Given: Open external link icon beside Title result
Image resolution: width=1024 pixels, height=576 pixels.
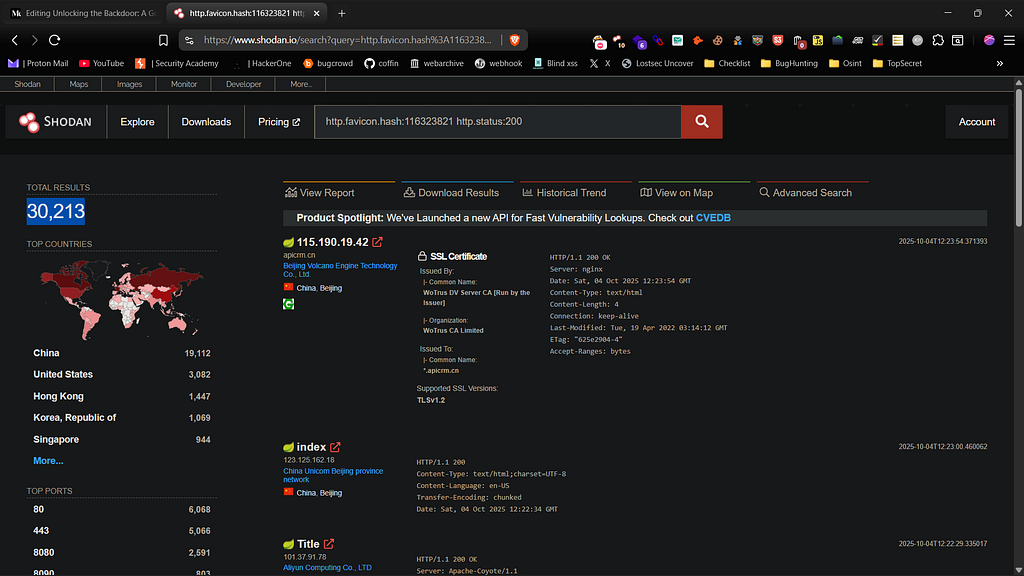Looking at the screenshot, I should pos(329,545).
